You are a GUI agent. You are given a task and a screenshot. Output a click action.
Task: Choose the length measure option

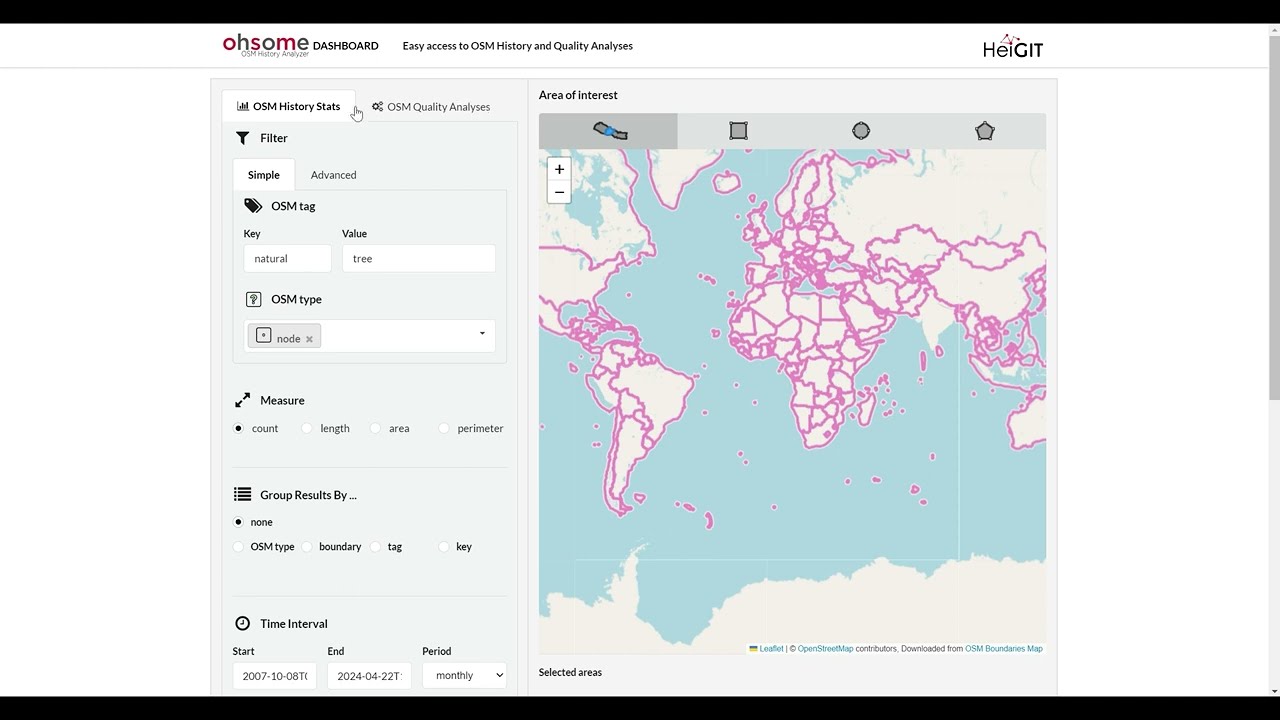coord(307,428)
